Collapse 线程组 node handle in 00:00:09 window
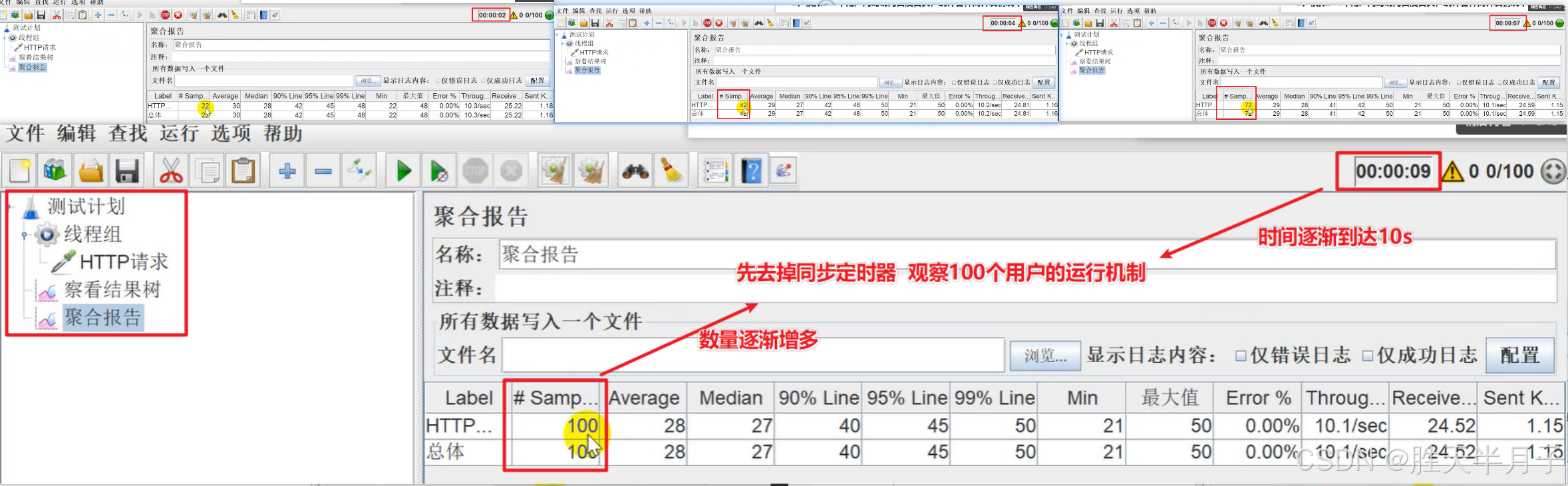Screen dimensions: 1568x486 pyautogui.click(x=25, y=235)
